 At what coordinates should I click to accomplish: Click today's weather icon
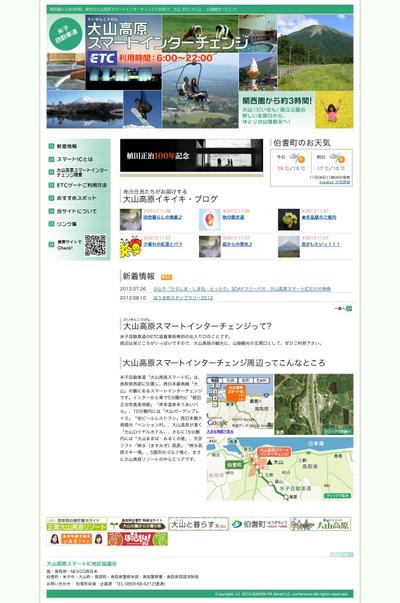(x=297, y=158)
